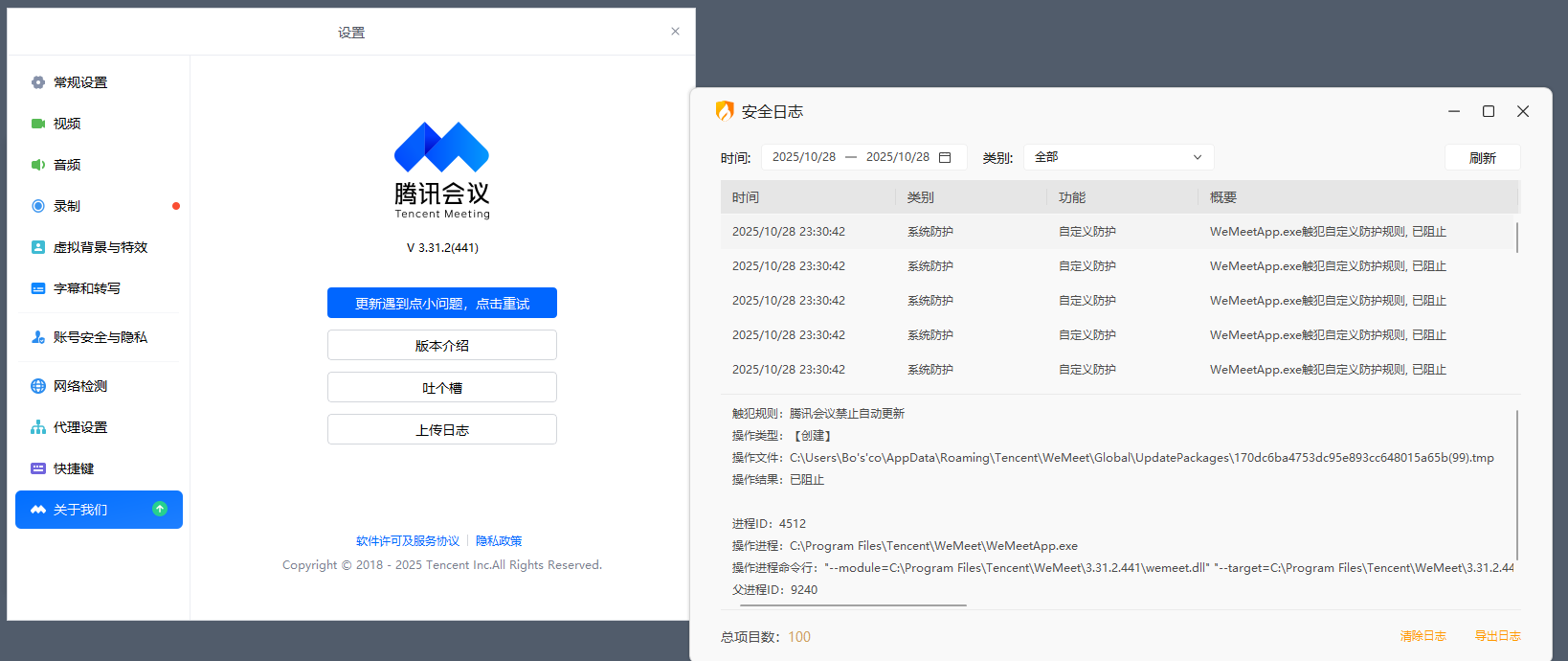Click the 视频 camera icon in sidebar
Image resolution: width=1568 pixels, height=661 pixels.
click(x=38, y=124)
